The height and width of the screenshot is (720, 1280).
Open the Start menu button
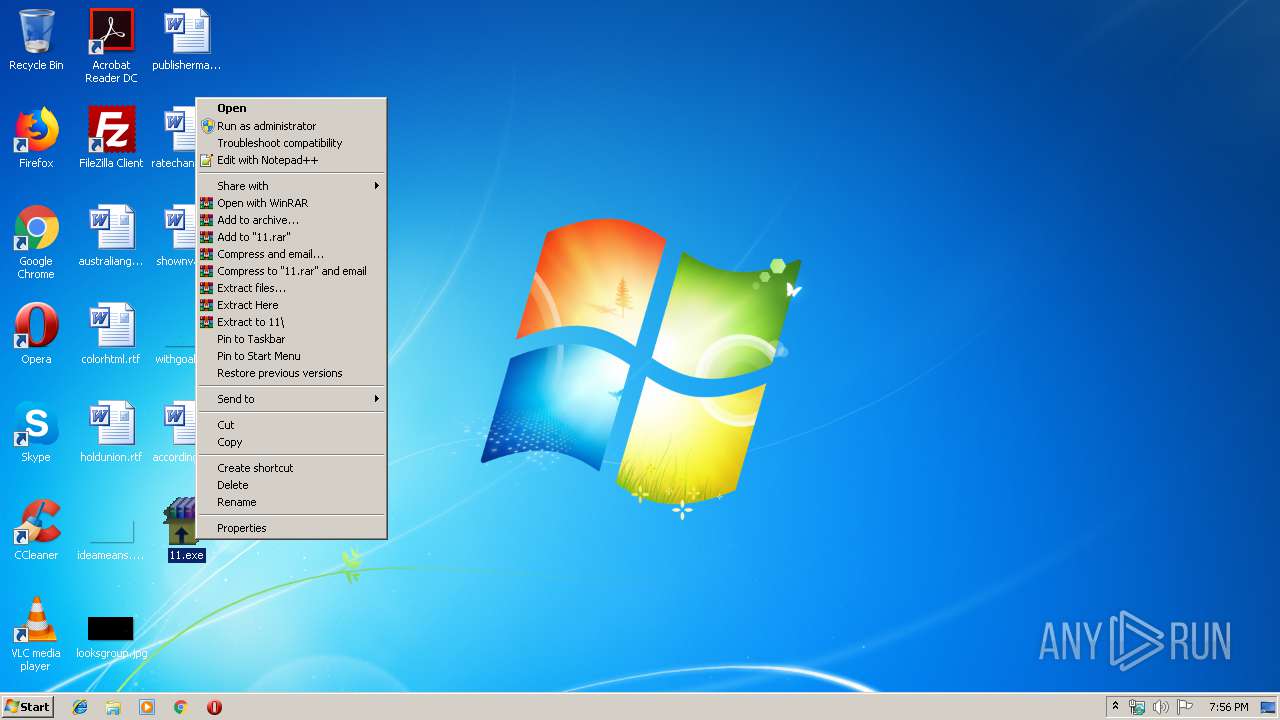27,707
